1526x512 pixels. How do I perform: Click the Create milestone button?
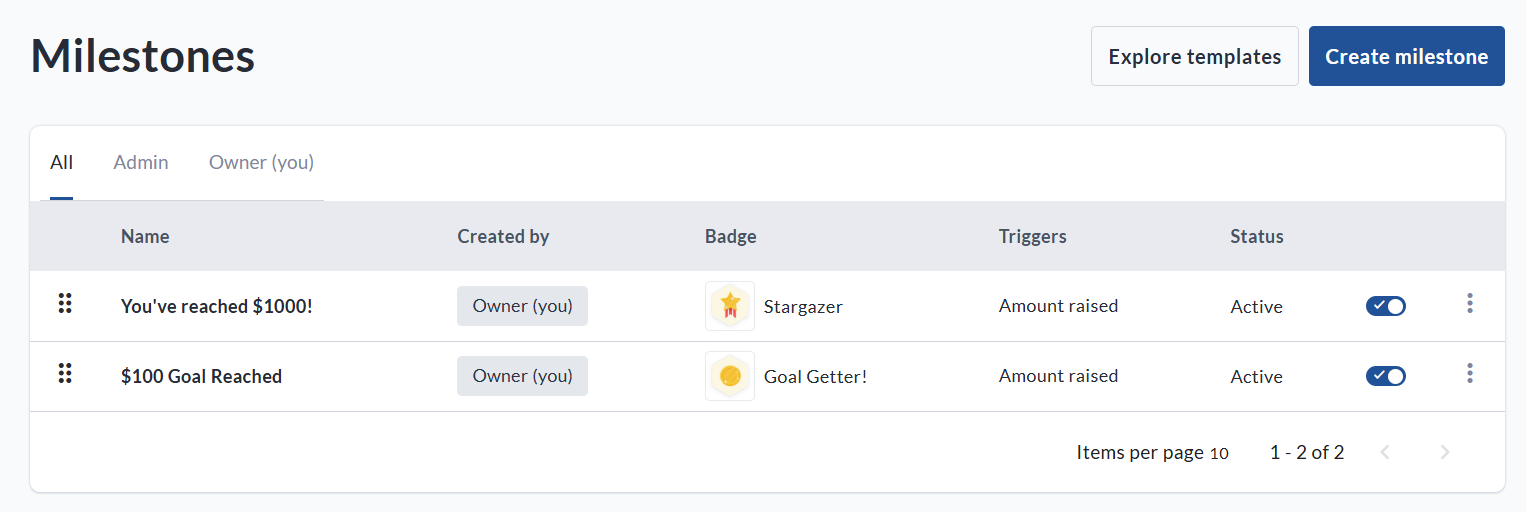click(x=1406, y=57)
